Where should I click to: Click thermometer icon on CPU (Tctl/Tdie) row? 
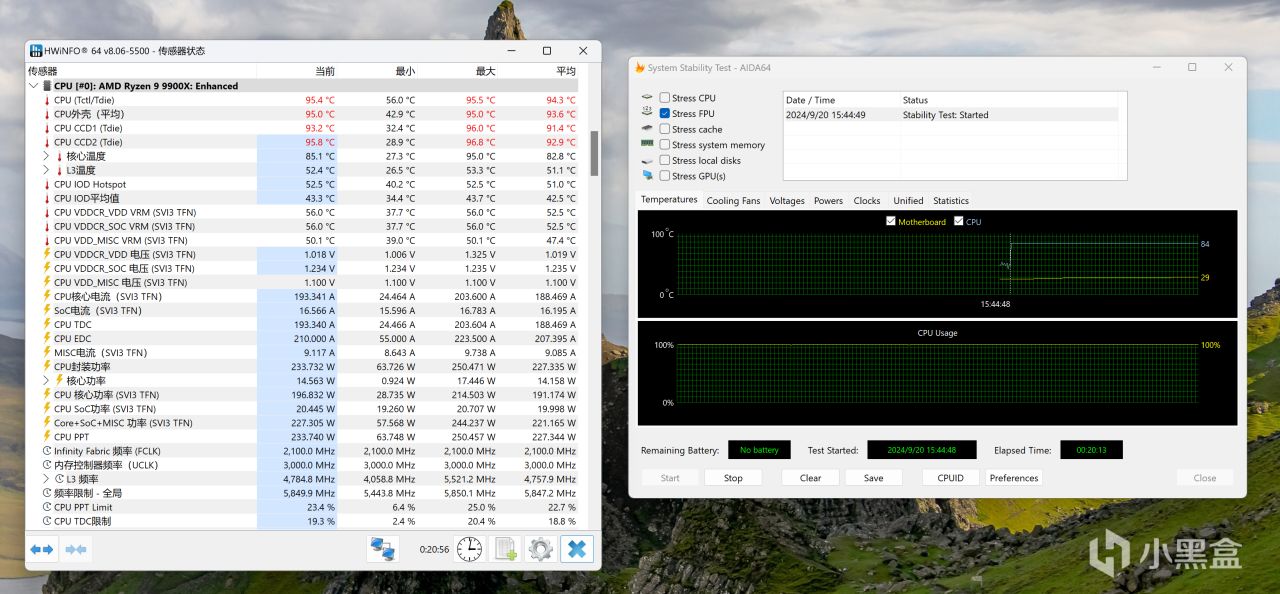click(46, 100)
